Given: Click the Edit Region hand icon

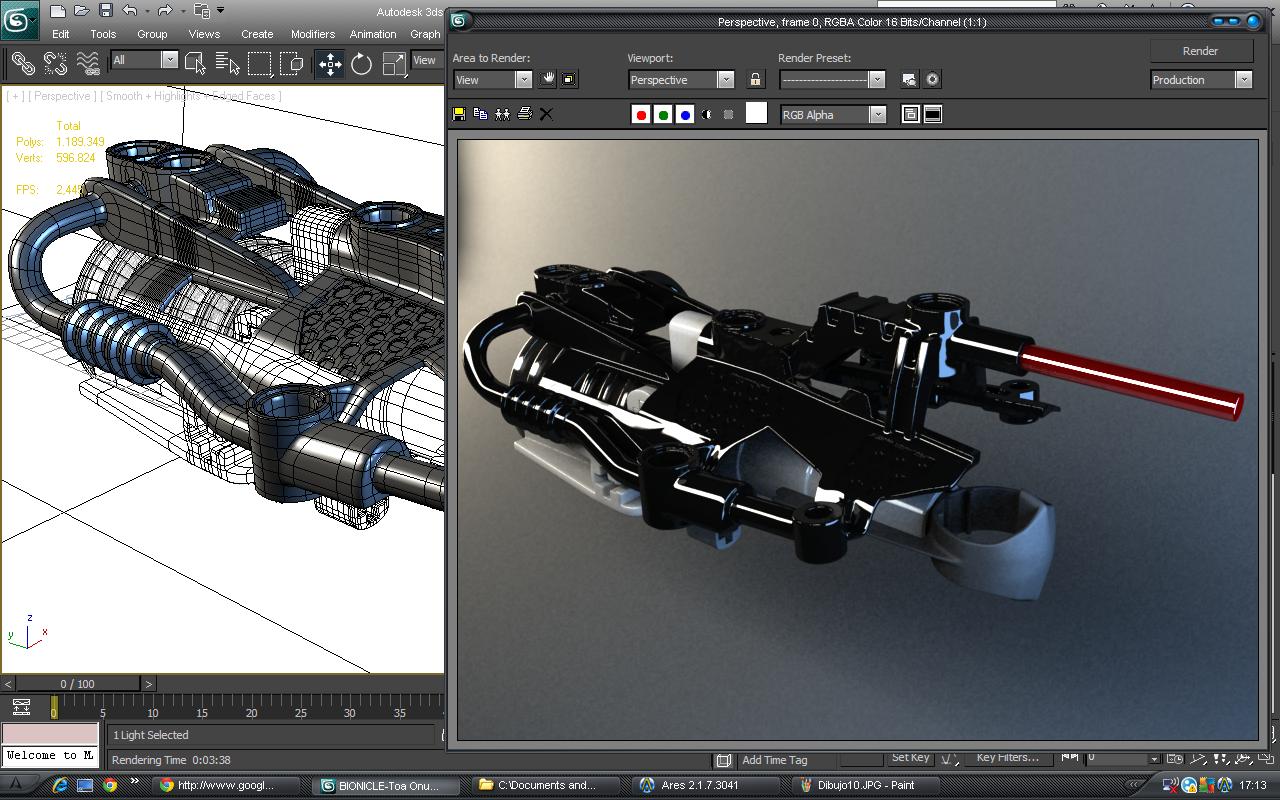Looking at the screenshot, I should (x=548, y=79).
